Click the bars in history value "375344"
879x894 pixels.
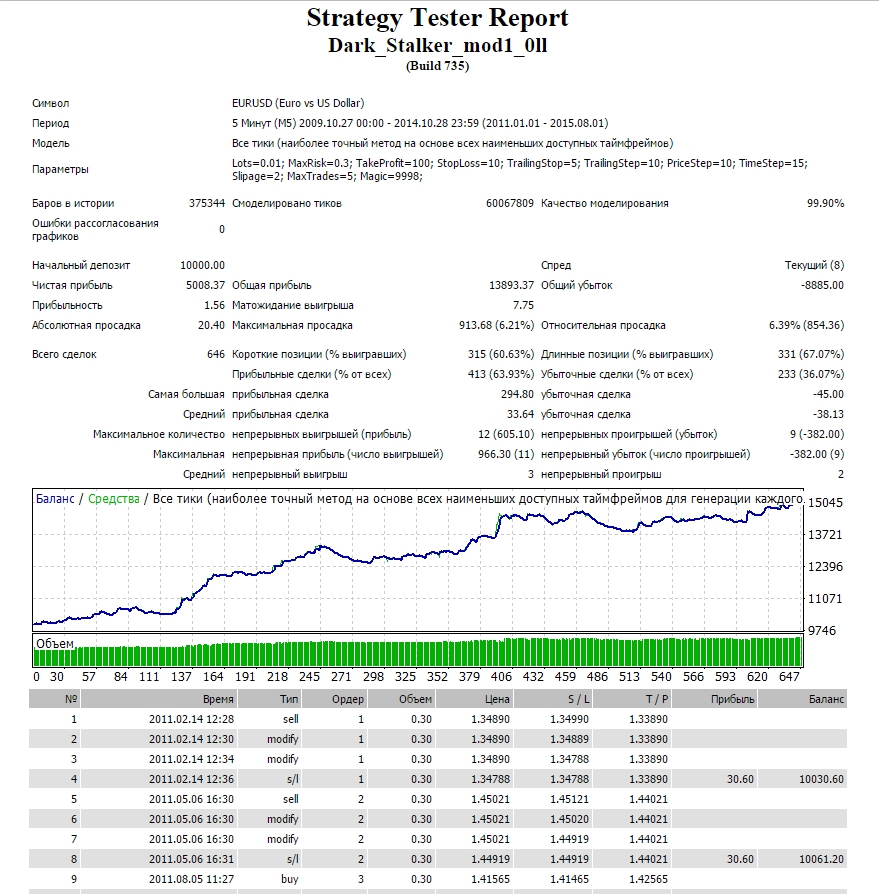pos(207,203)
